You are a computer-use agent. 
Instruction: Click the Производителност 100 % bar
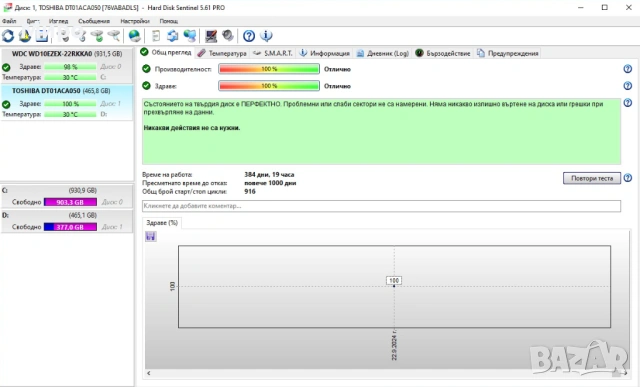[x=269, y=69]
